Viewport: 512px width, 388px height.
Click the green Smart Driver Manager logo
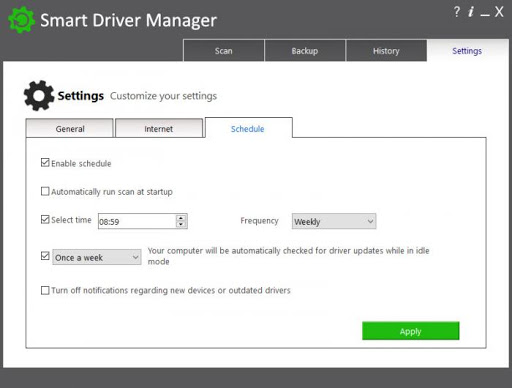[21, 20]
